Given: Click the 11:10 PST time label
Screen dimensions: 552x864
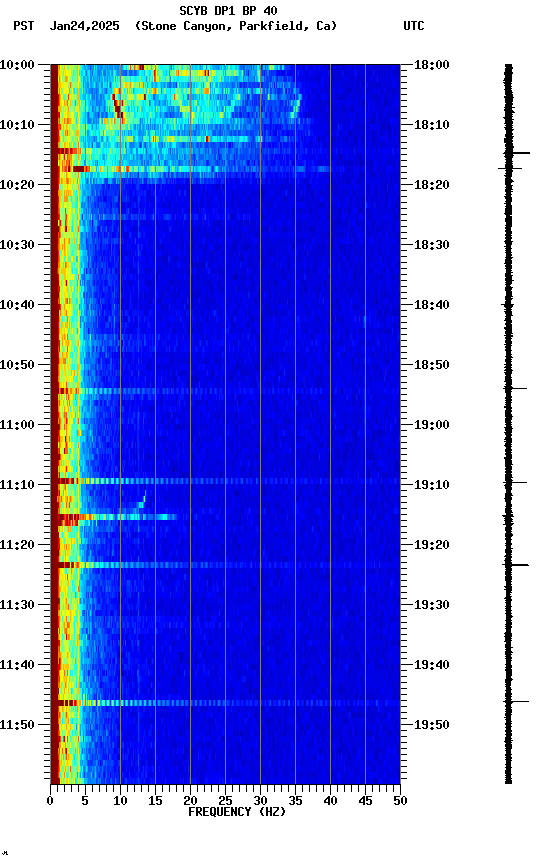Looking at the screenshot, I should [x=17, y=485].
